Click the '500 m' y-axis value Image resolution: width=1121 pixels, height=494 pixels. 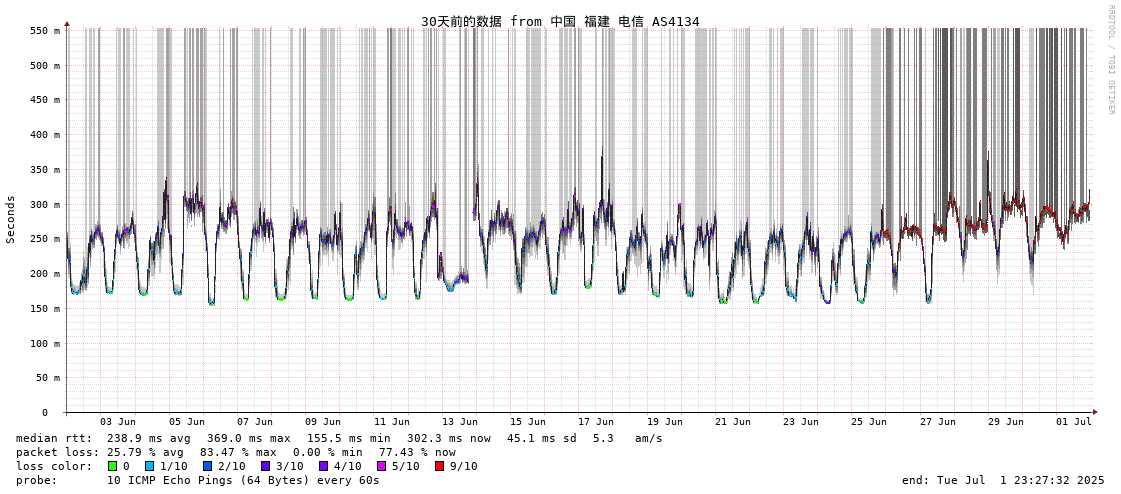click(x=45, y=66)
